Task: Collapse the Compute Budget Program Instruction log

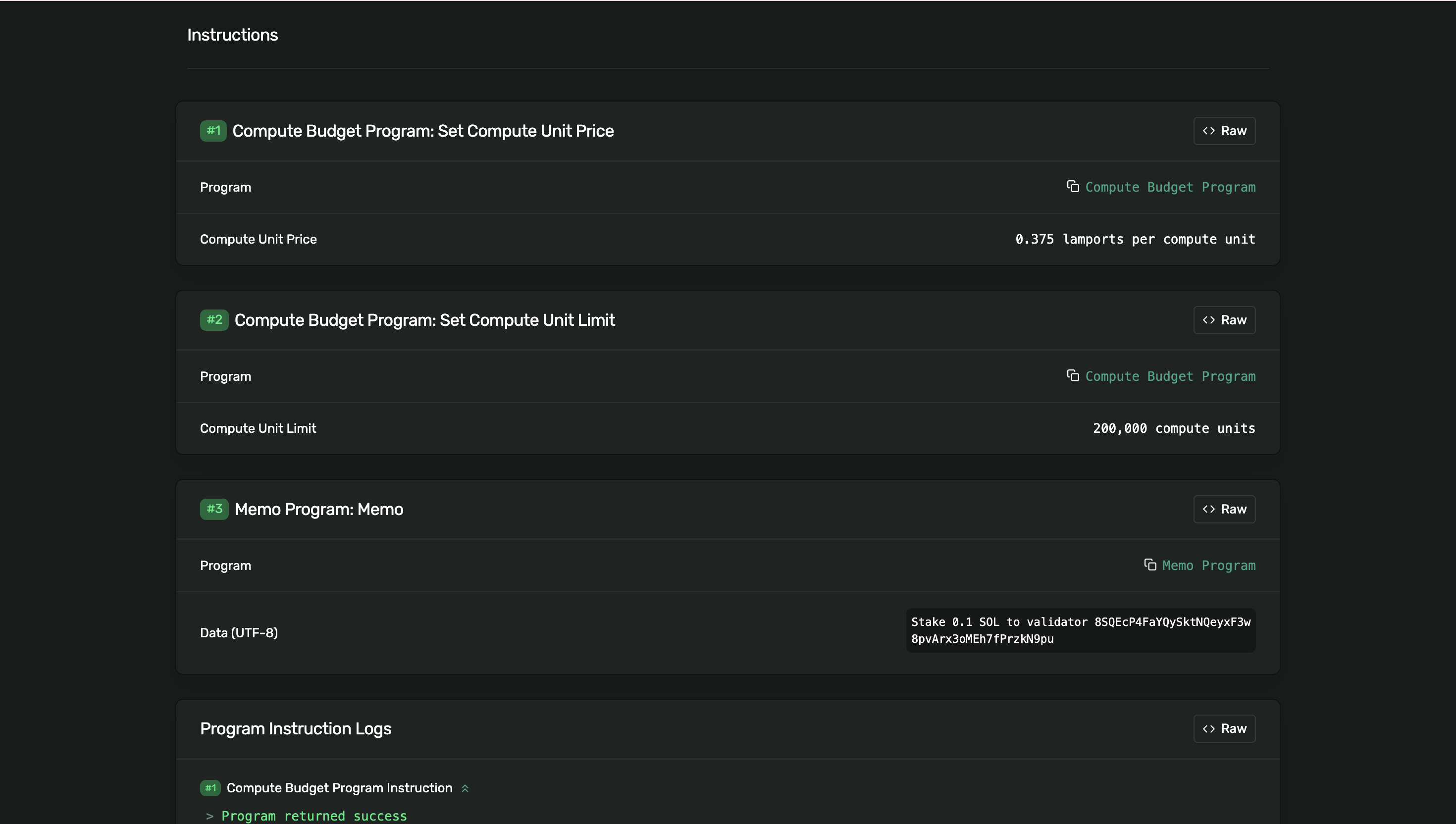Action: coord(465,788)
